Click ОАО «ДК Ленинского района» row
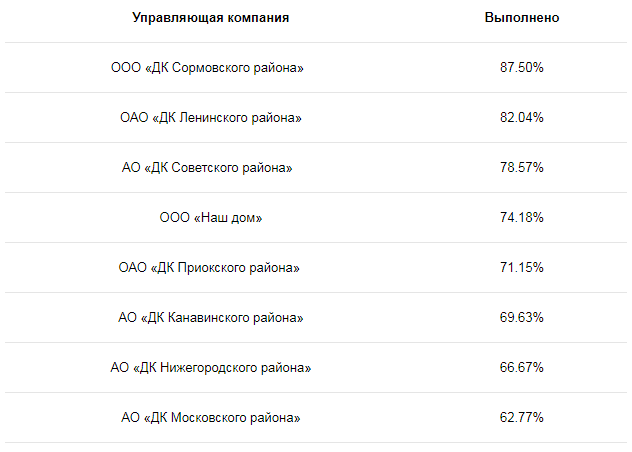 (316, 117)
